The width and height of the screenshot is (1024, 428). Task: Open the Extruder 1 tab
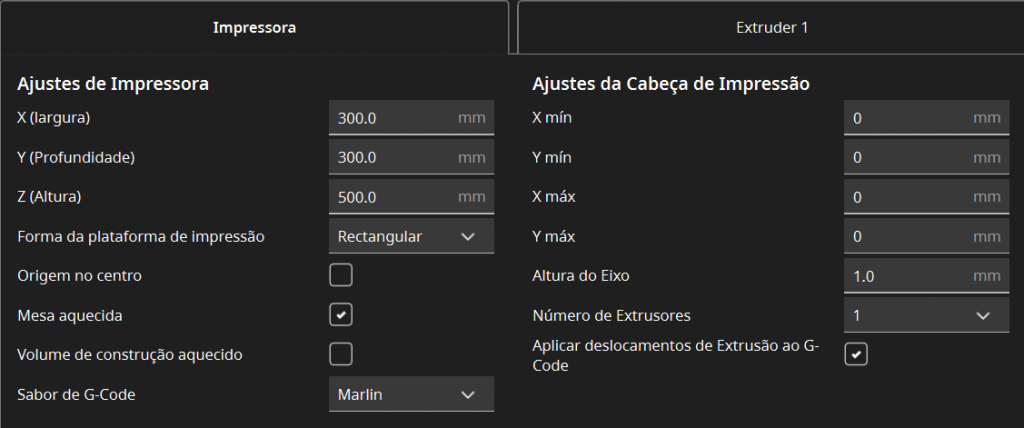pyautogui.click(x=765, y=28)
